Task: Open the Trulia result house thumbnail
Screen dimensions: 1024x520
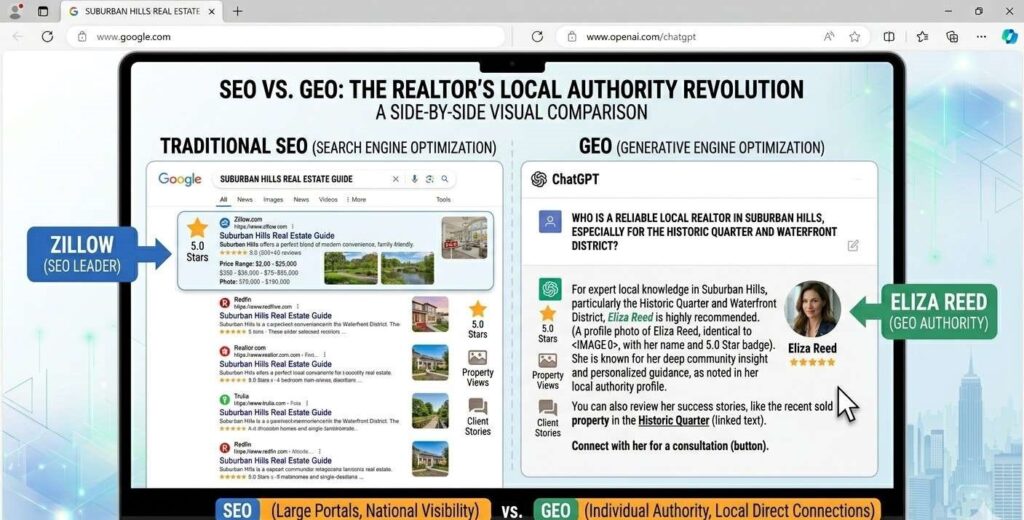Action: click(430, 411)
